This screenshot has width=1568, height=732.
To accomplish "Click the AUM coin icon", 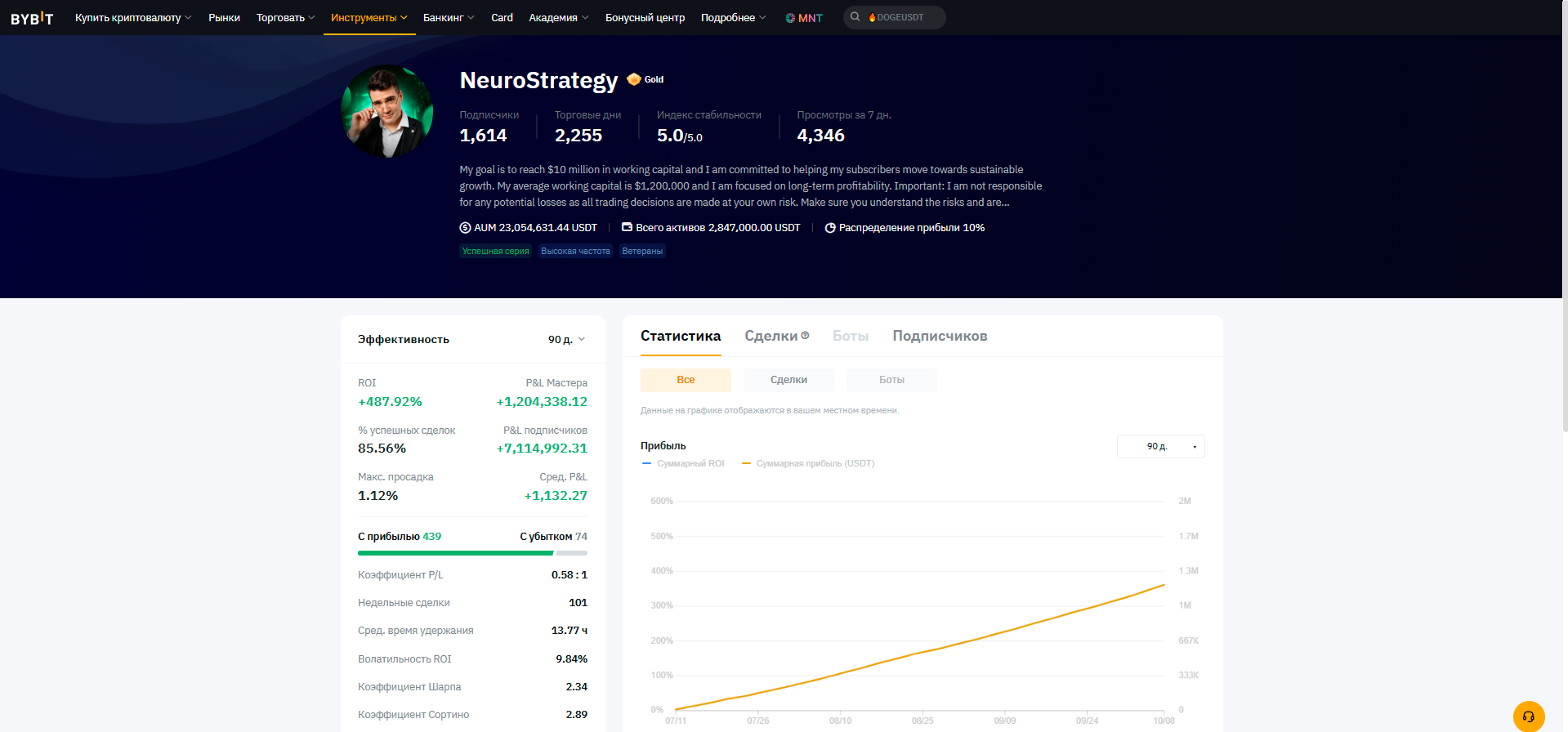I will (465, 228).
